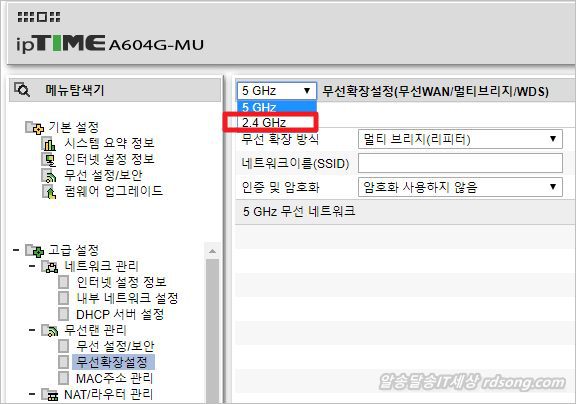Screen dimensions: 576x404
Task: Select 5 GHz in the band list
Action: pyautogui.click(x=277, y=107)
